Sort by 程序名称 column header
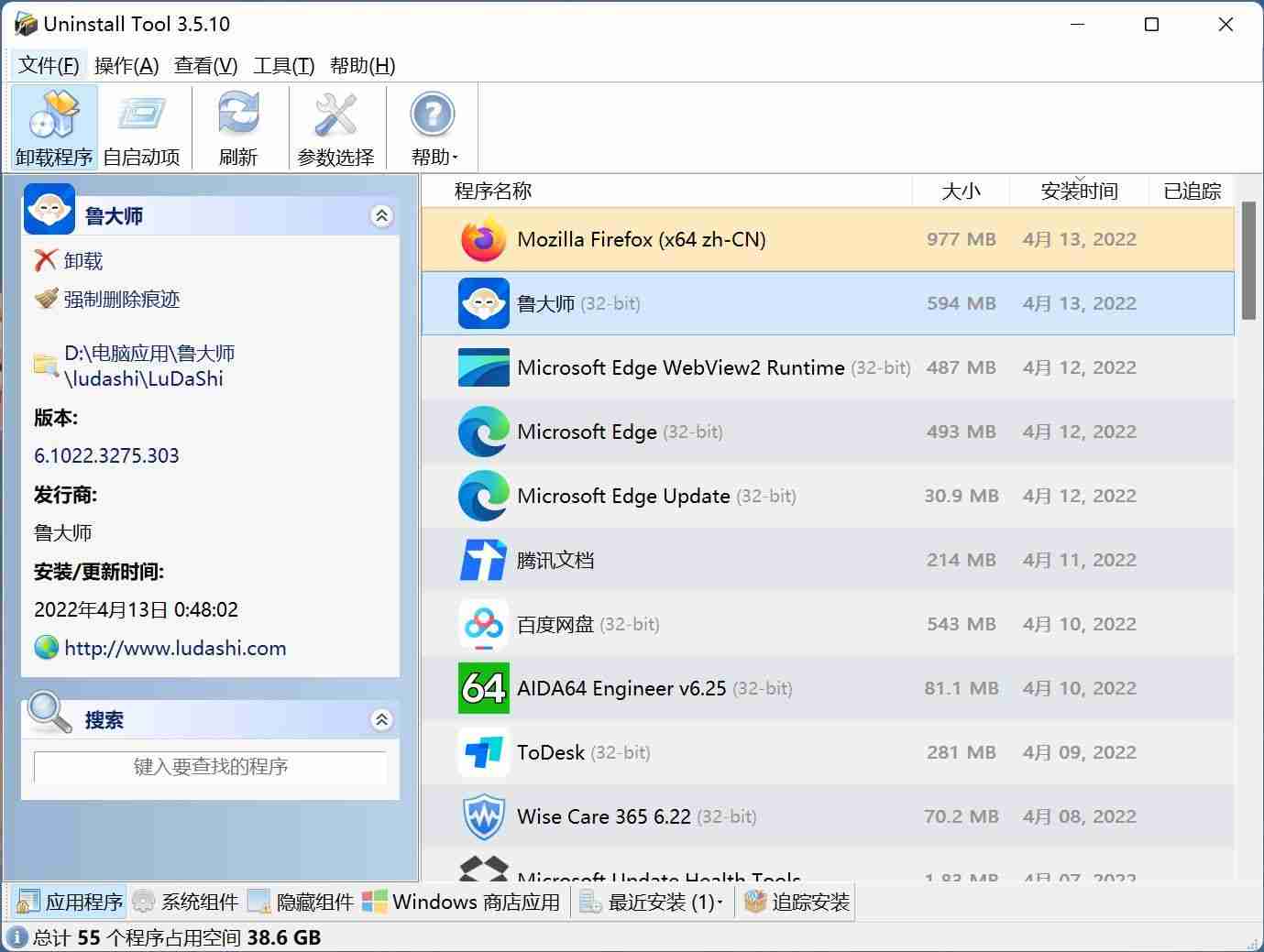This screenshot has height=952, width=1264. [x=666, y=191]
